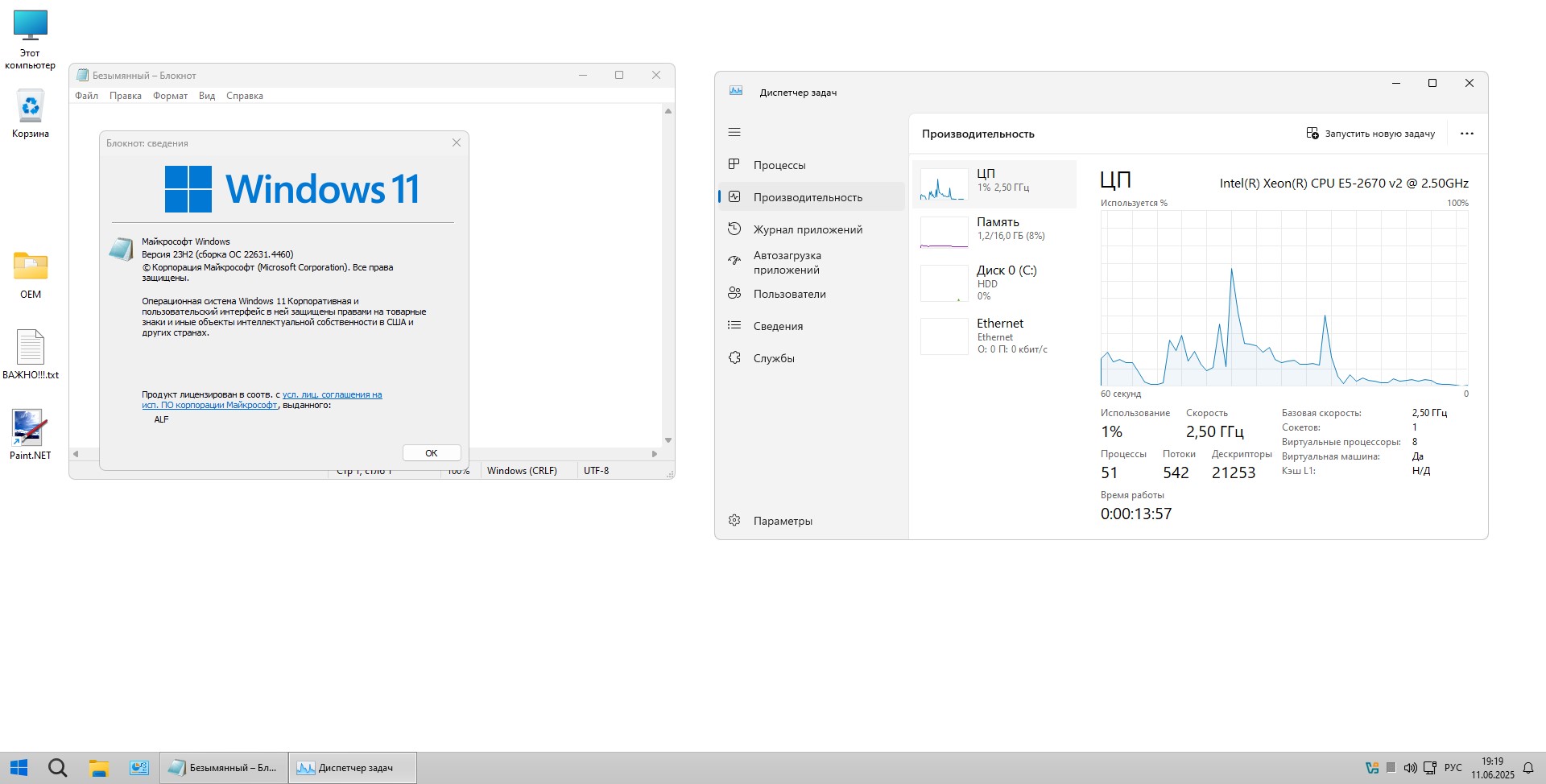Click Запустить новую задачу button
The image size is (1546, 784).
[x=1370, y=134]
